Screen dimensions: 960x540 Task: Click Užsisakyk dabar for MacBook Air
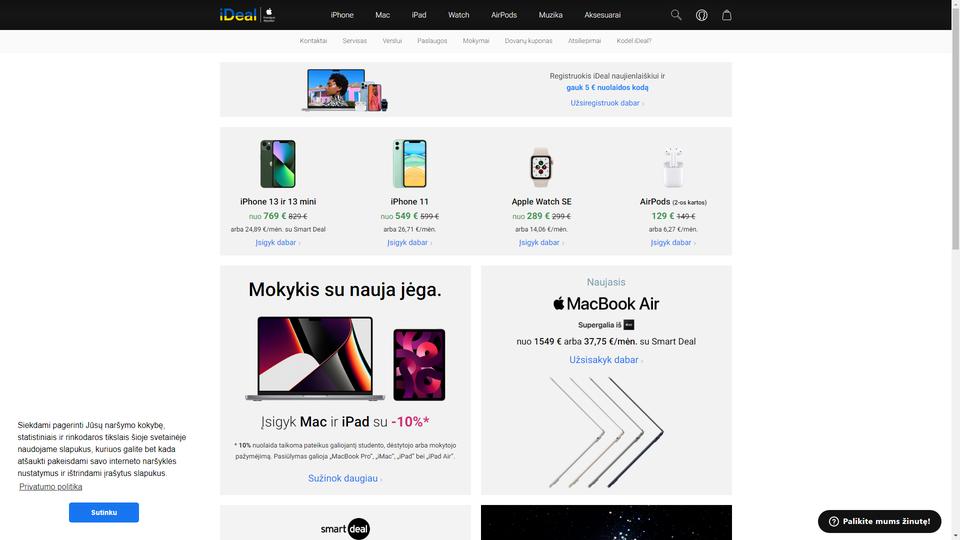tap(606, 360)
